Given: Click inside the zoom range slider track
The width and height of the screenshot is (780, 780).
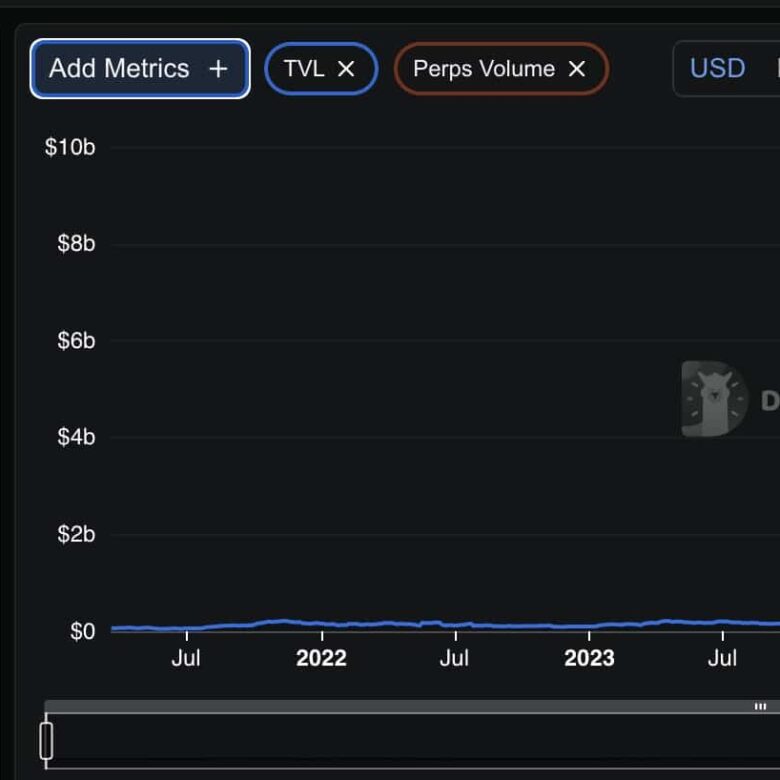Looking at the screenshot, I should click(400, 741).
